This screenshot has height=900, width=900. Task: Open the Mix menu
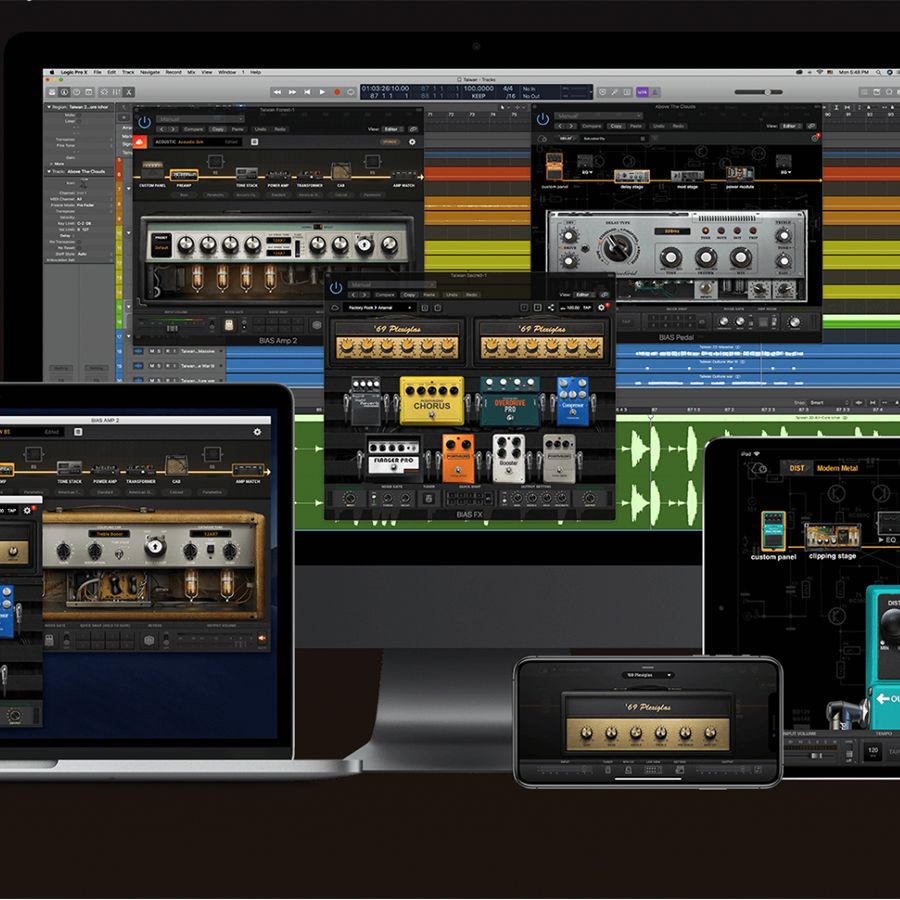pos(191,72)
